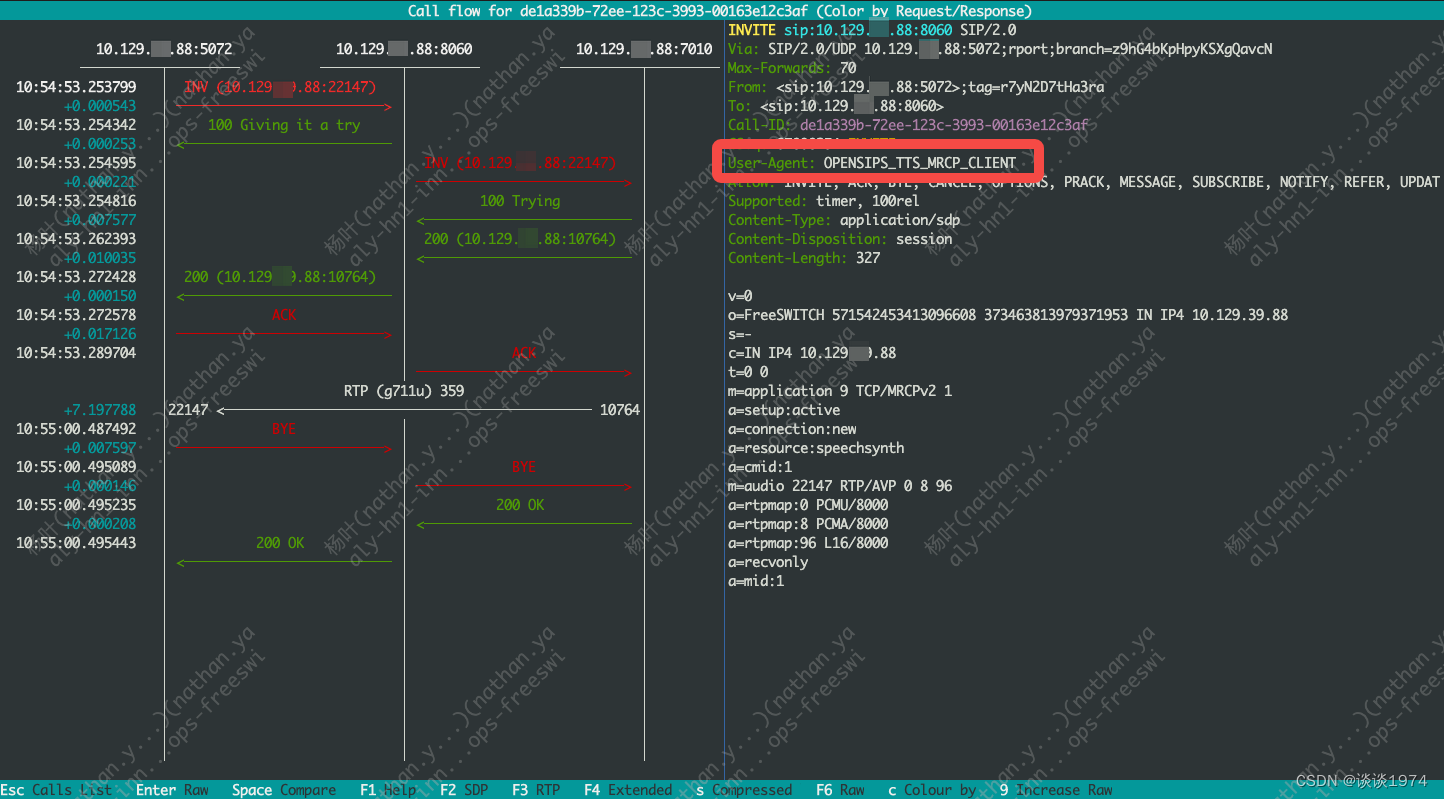Select the ACK at 10:54:53.289704
Image resolution: width=1444 pixels, height=799 pixels.
coord(524,353)
